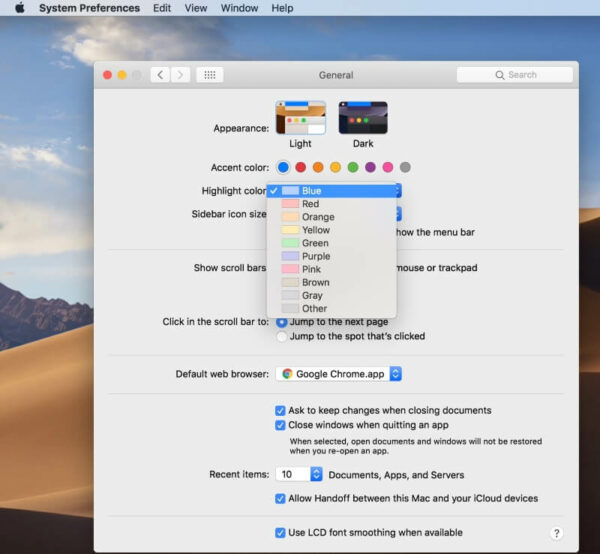600x554 pixels.
Task: Select the Dark appearance thumbnail
Action: point(363,118)
